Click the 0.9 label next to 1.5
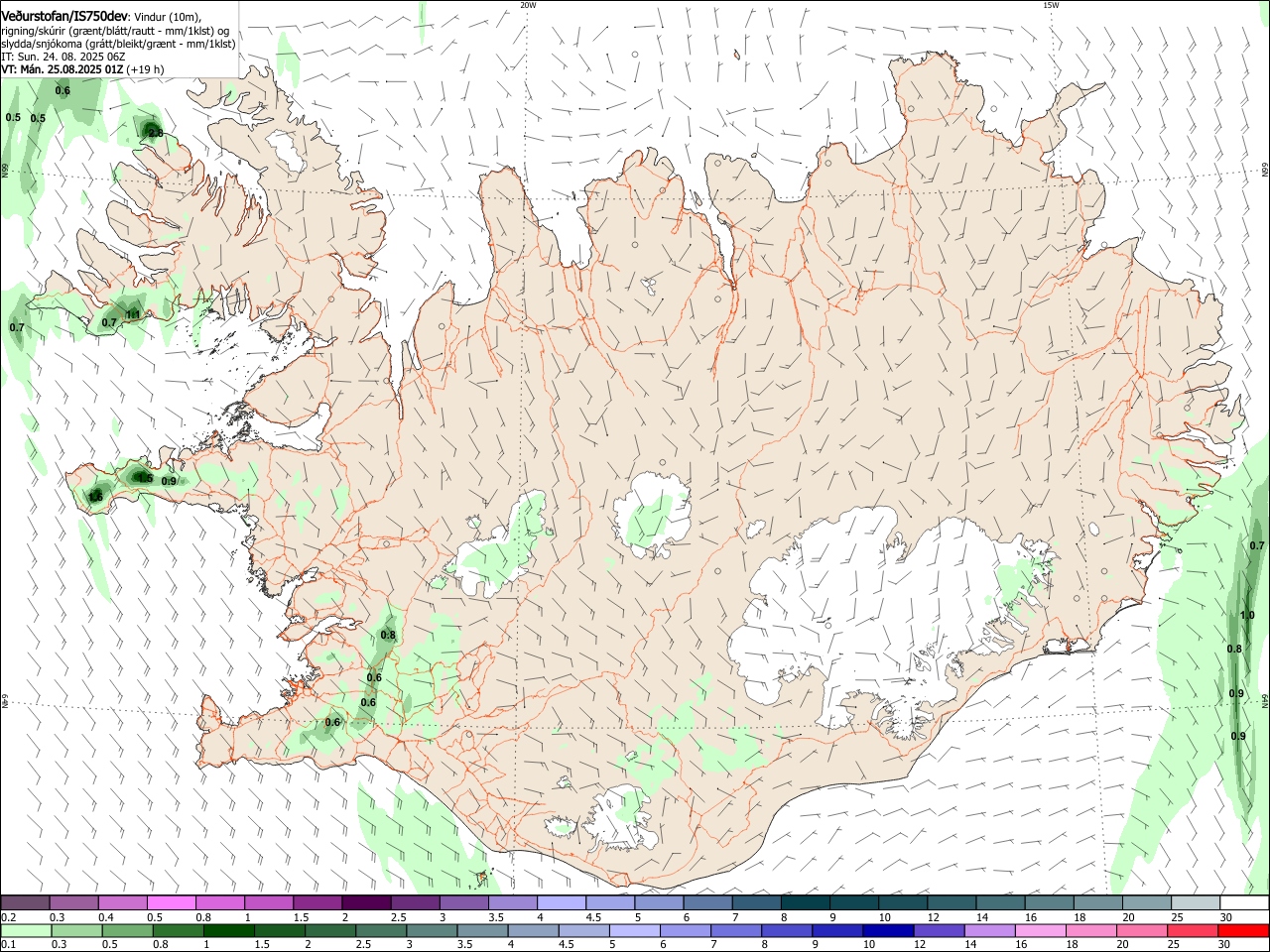1270x952 pixels. click(169, 481)
